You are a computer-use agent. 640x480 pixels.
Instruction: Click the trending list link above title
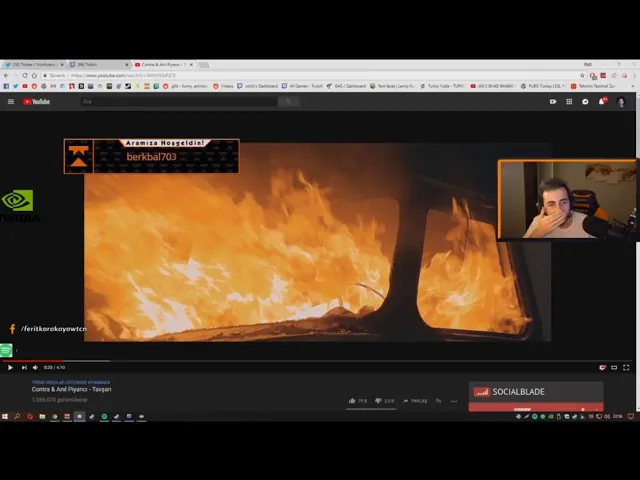[71, 382]
